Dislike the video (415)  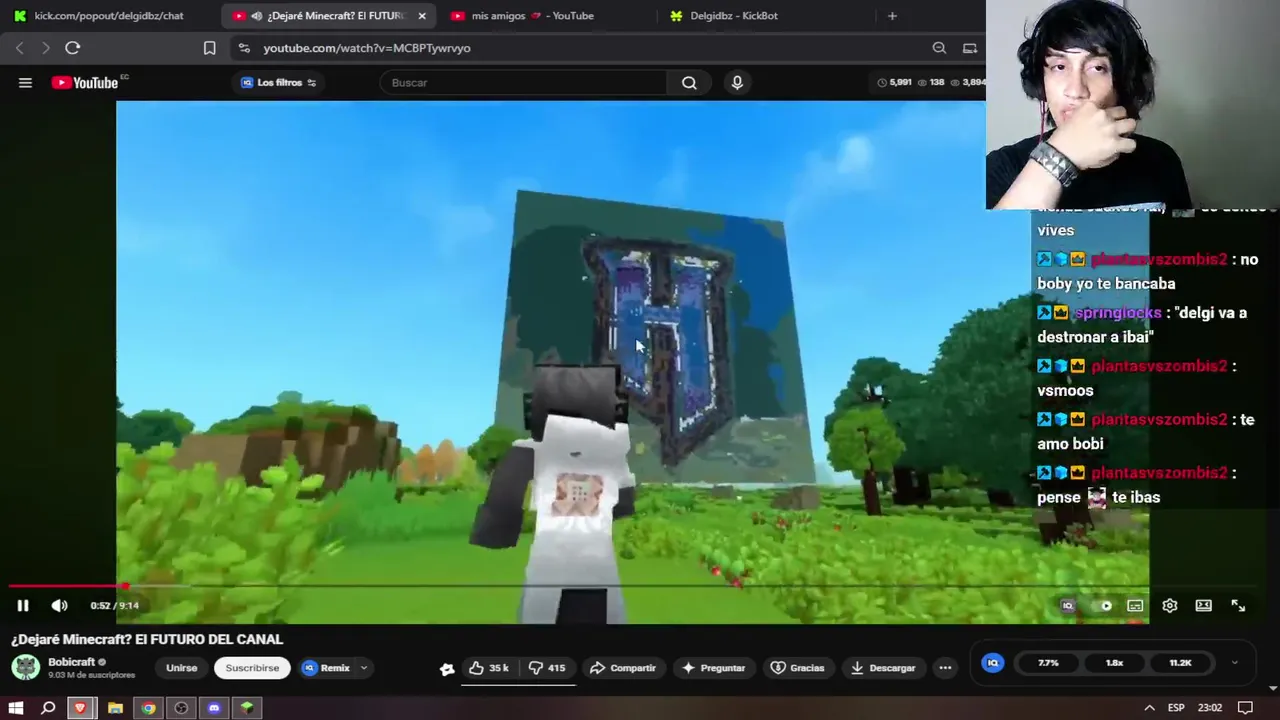coord(547,668)
